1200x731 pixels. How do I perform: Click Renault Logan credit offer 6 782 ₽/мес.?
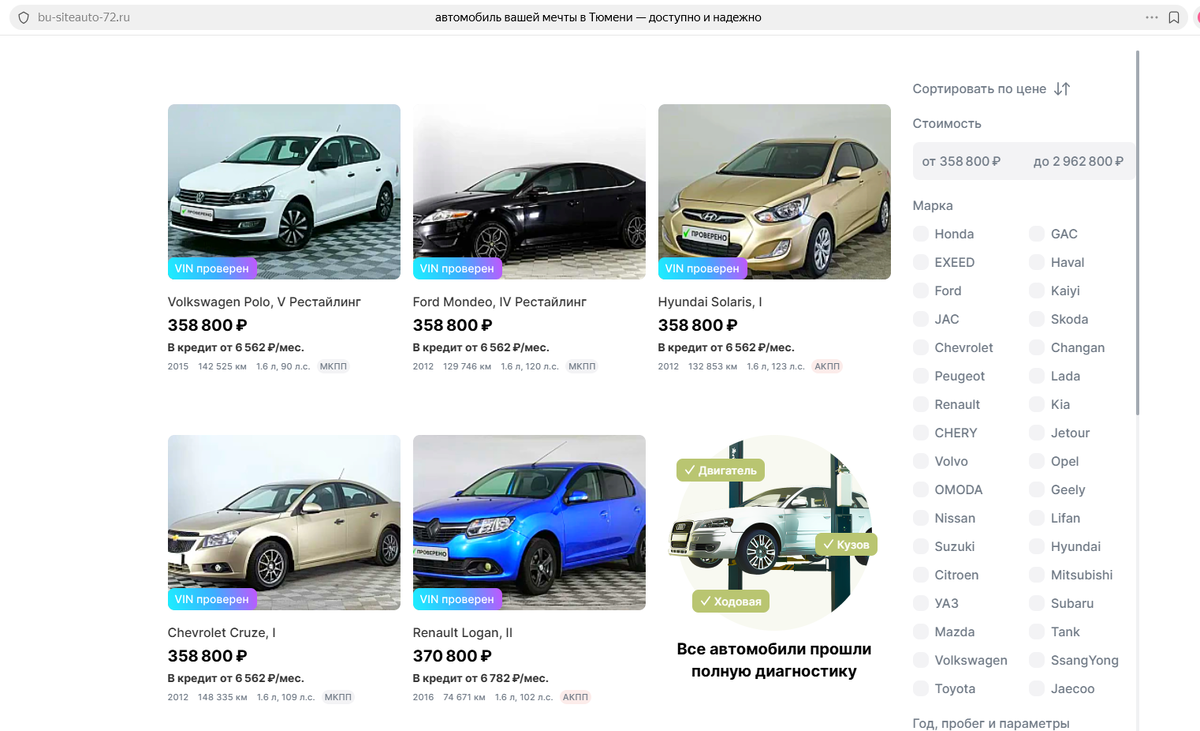pyautogui.click(x=480, y=678)
